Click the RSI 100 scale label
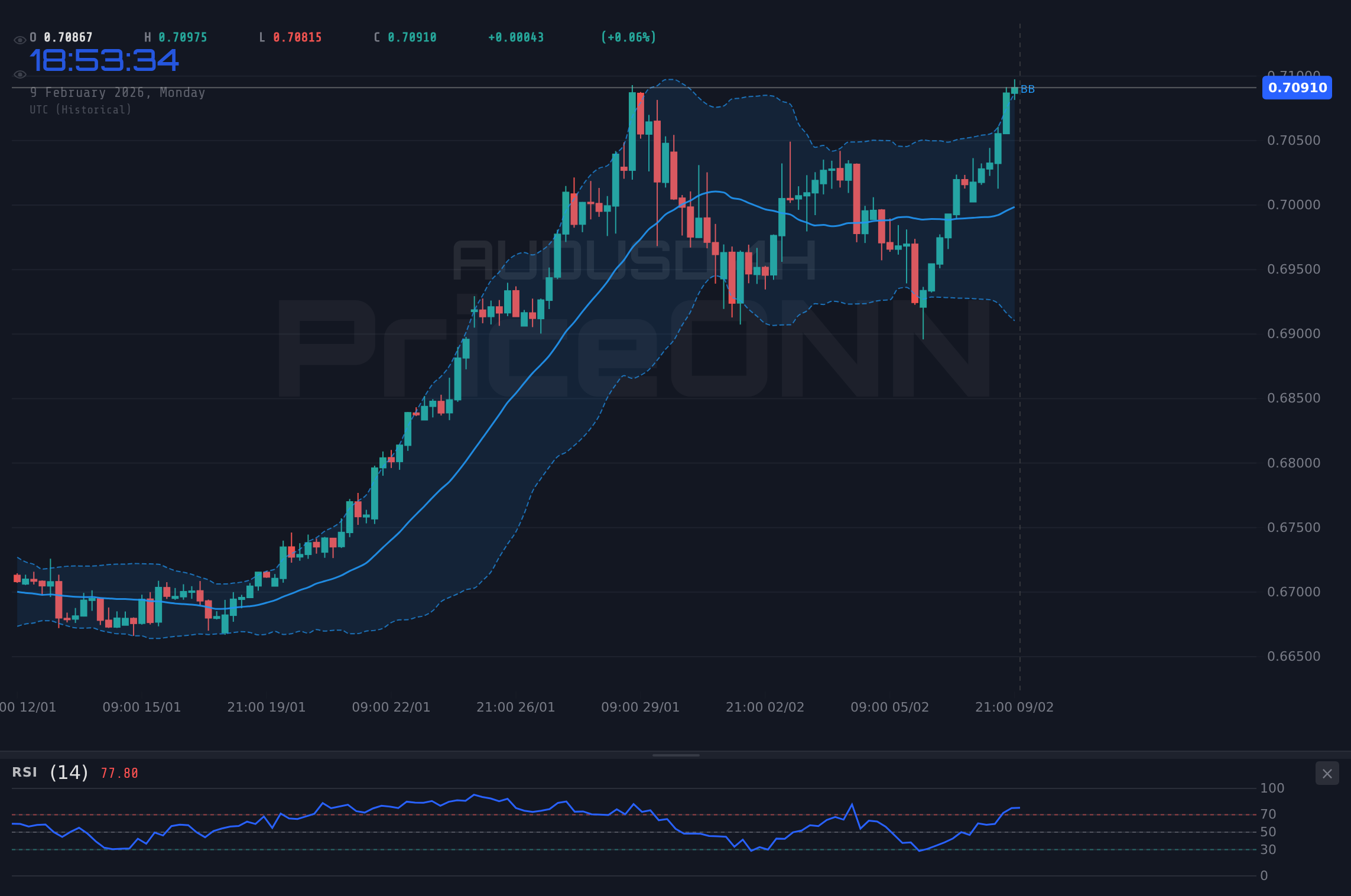The height and width of the screenshot is (896, 1351). (x=1272, y=788)
